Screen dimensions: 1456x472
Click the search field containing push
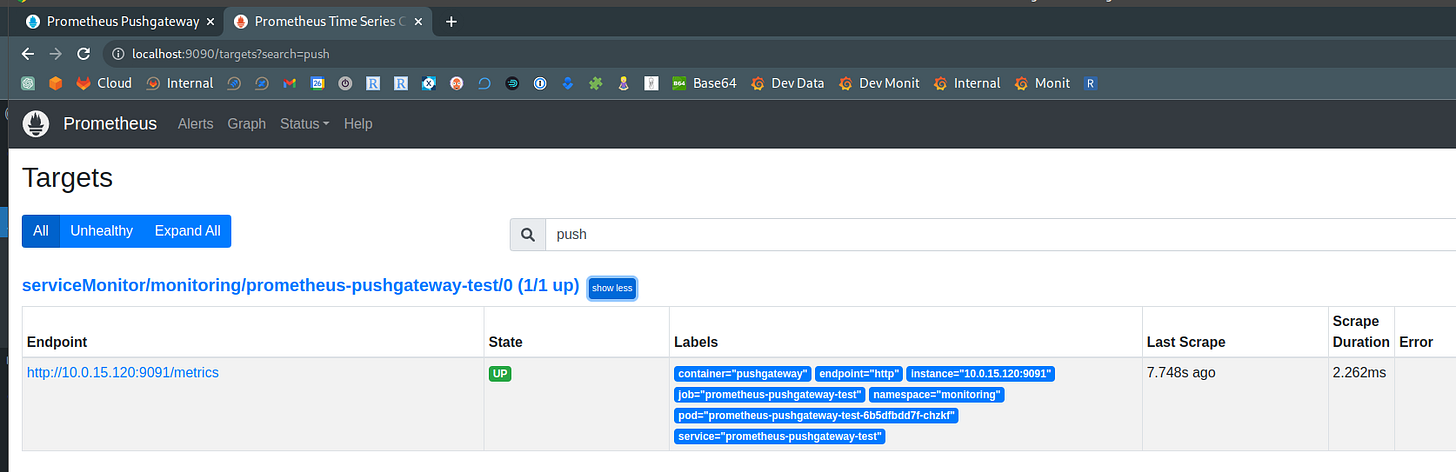(x=1000, y=234)
